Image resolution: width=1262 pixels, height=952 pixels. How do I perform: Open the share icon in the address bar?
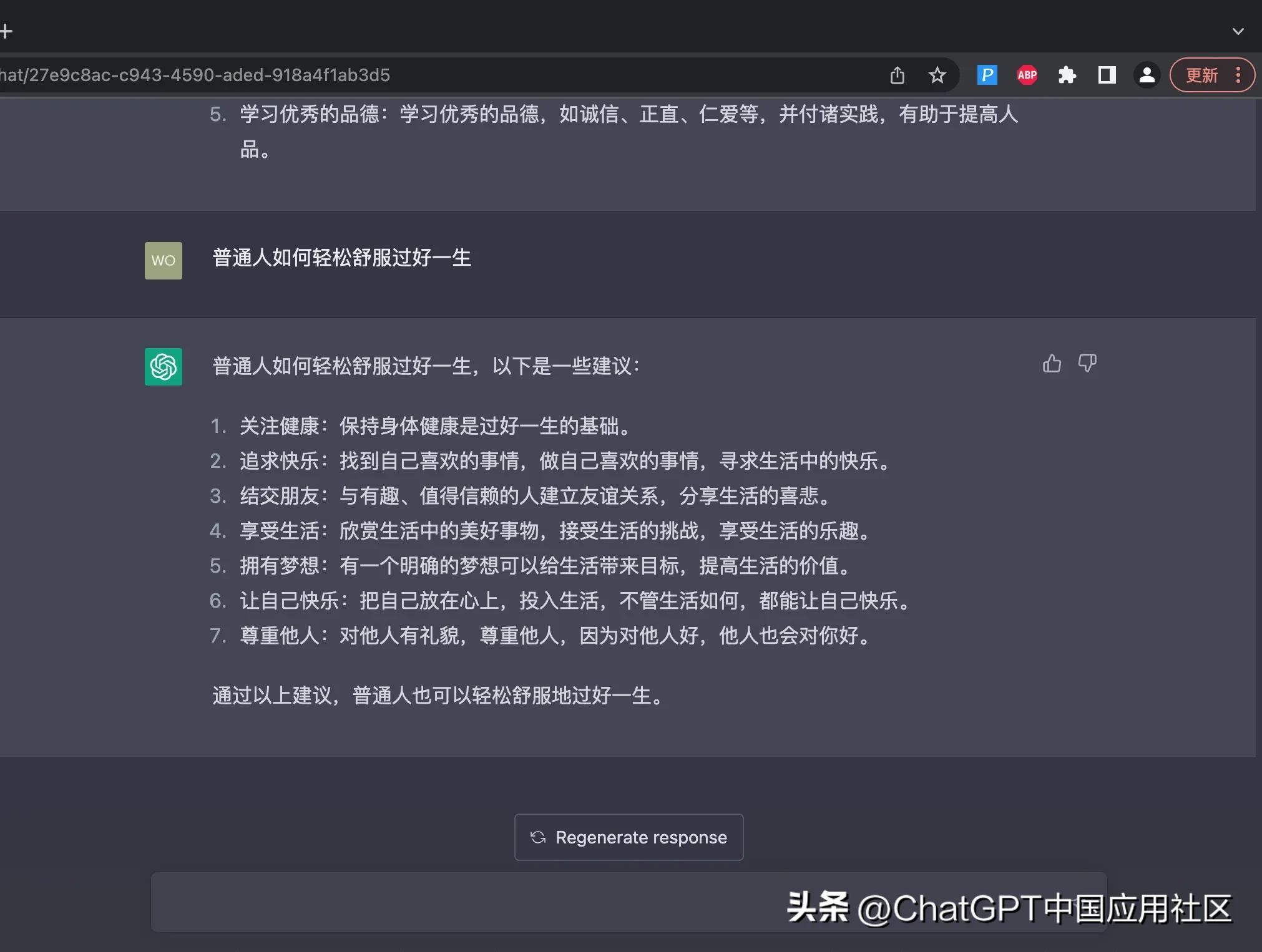point(898,75)
